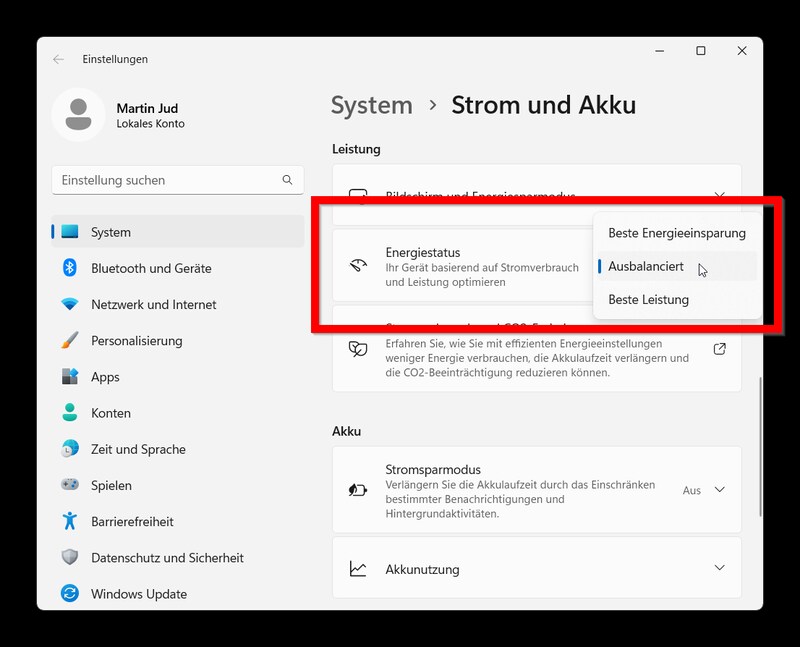Expand the Akkunutzung panel
This screenshot has height=647, width=800.
(719, 567)
